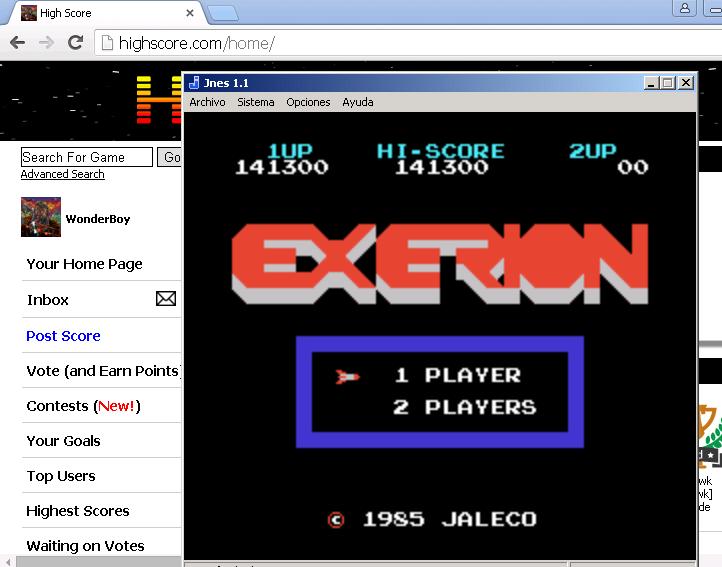Open the Sistema menu in Jnes
Viewport: 722px width, 567px height.
click(x=256, y=102)
